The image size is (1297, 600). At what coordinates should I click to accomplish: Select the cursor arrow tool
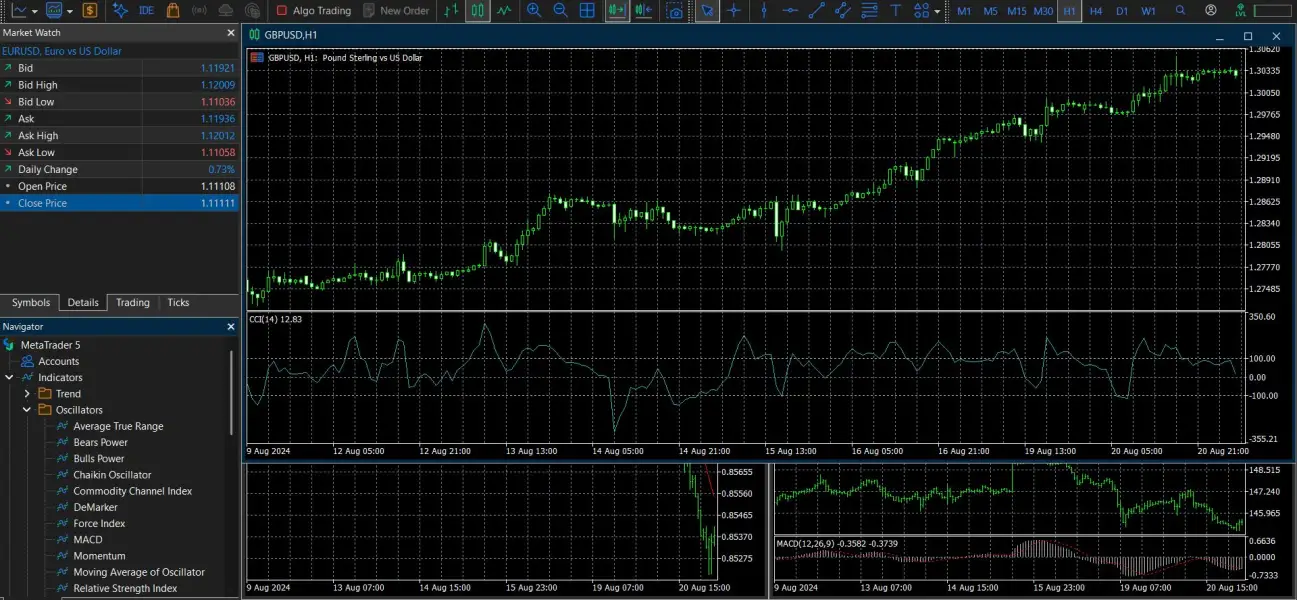(x=707, y=11)
